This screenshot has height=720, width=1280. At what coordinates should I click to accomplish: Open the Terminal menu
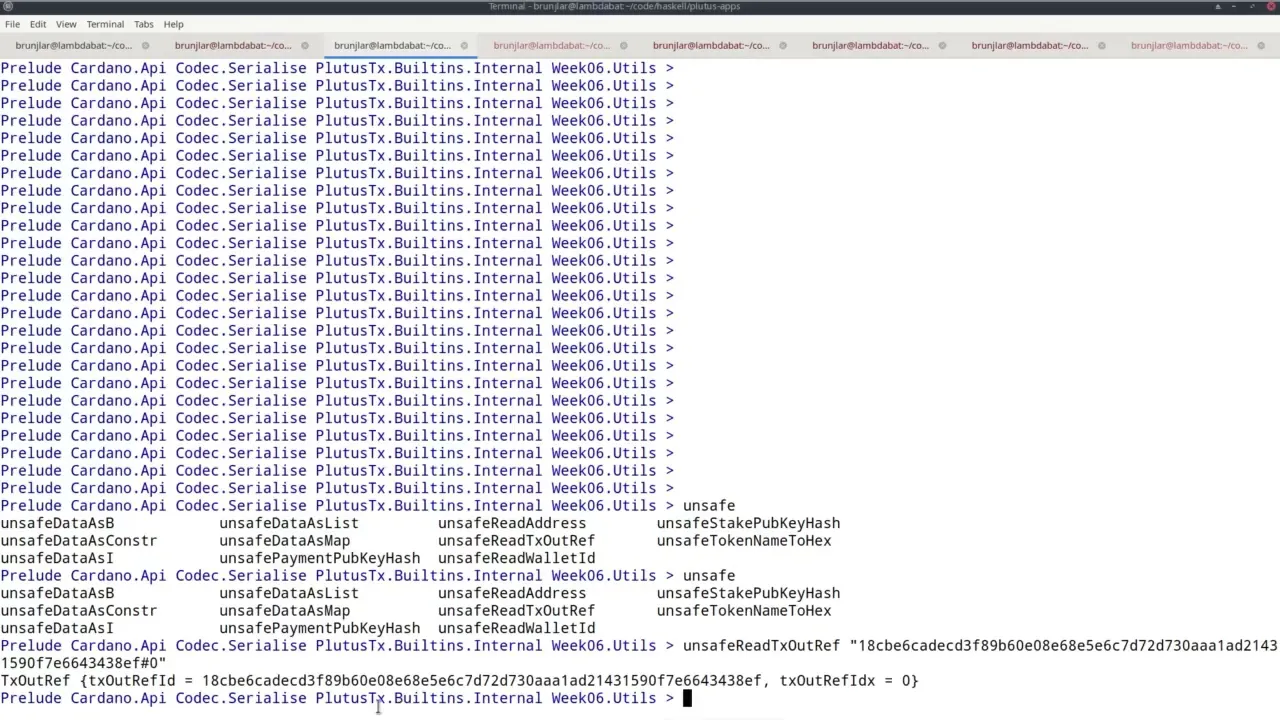[105, 24]
